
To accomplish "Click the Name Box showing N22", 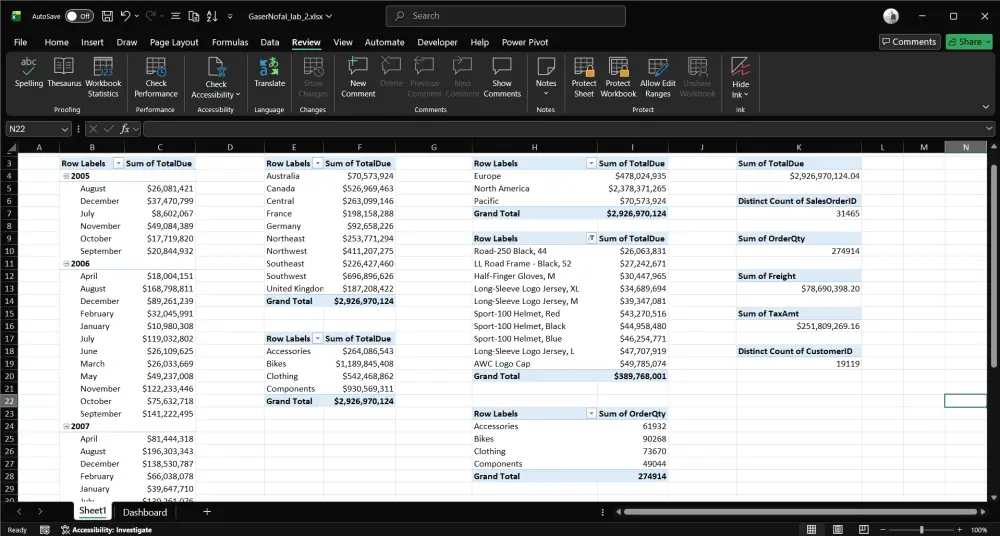I will 32,129.
